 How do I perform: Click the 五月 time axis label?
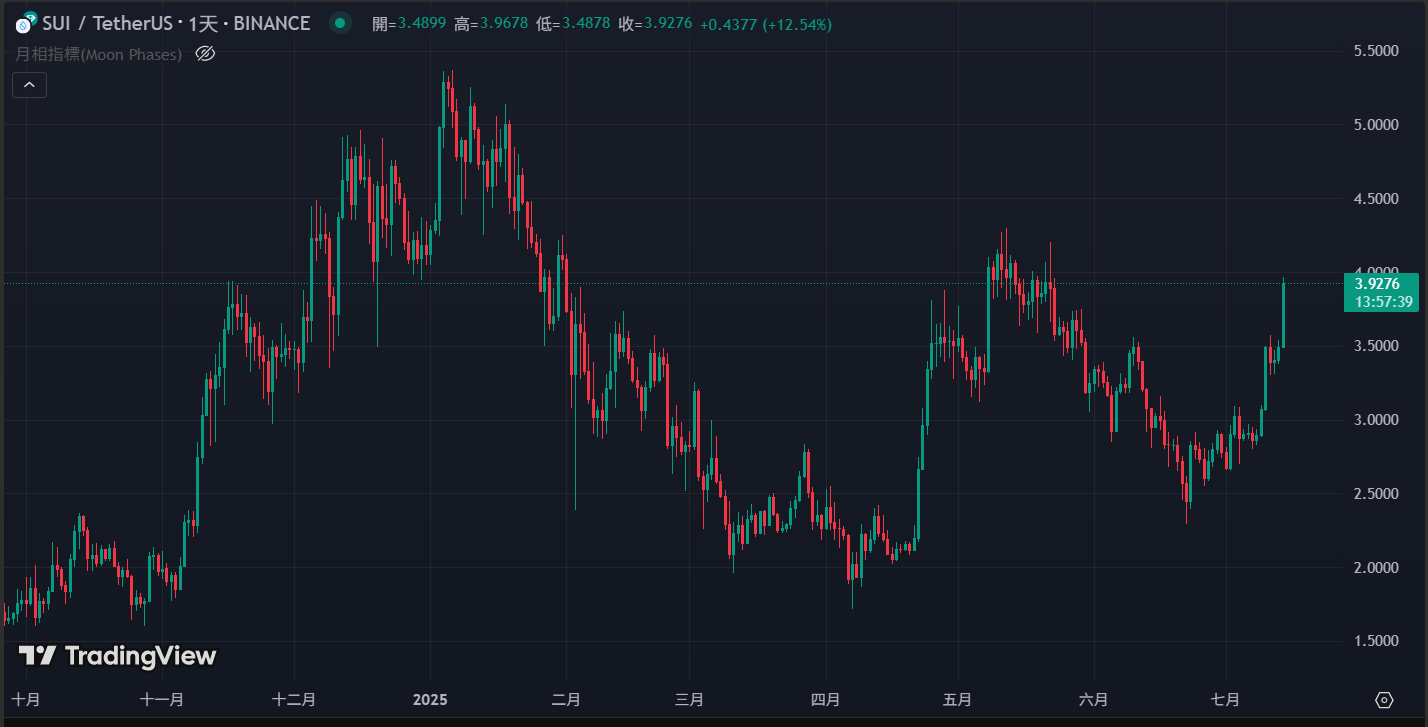958,699
